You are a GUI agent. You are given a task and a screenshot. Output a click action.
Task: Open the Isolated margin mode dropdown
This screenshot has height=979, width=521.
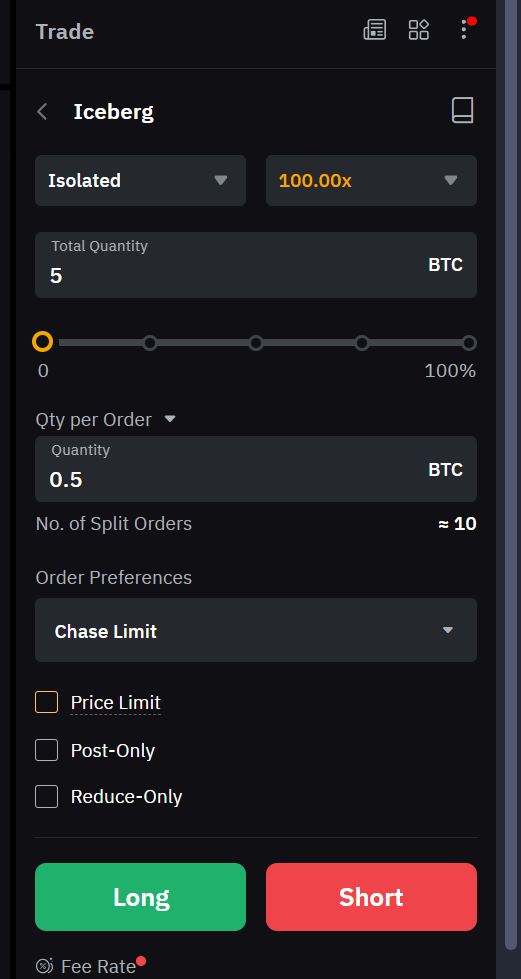pyautogui.click(x=141, y=180)
